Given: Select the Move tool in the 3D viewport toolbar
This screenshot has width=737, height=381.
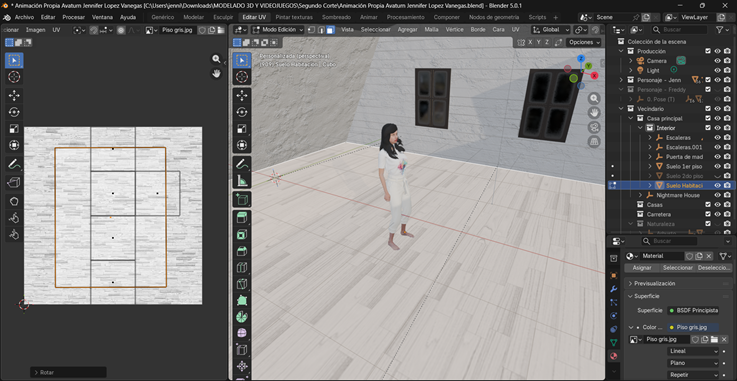Looking at the screenshot, I should pyautogui.click(x=242, y=96).
